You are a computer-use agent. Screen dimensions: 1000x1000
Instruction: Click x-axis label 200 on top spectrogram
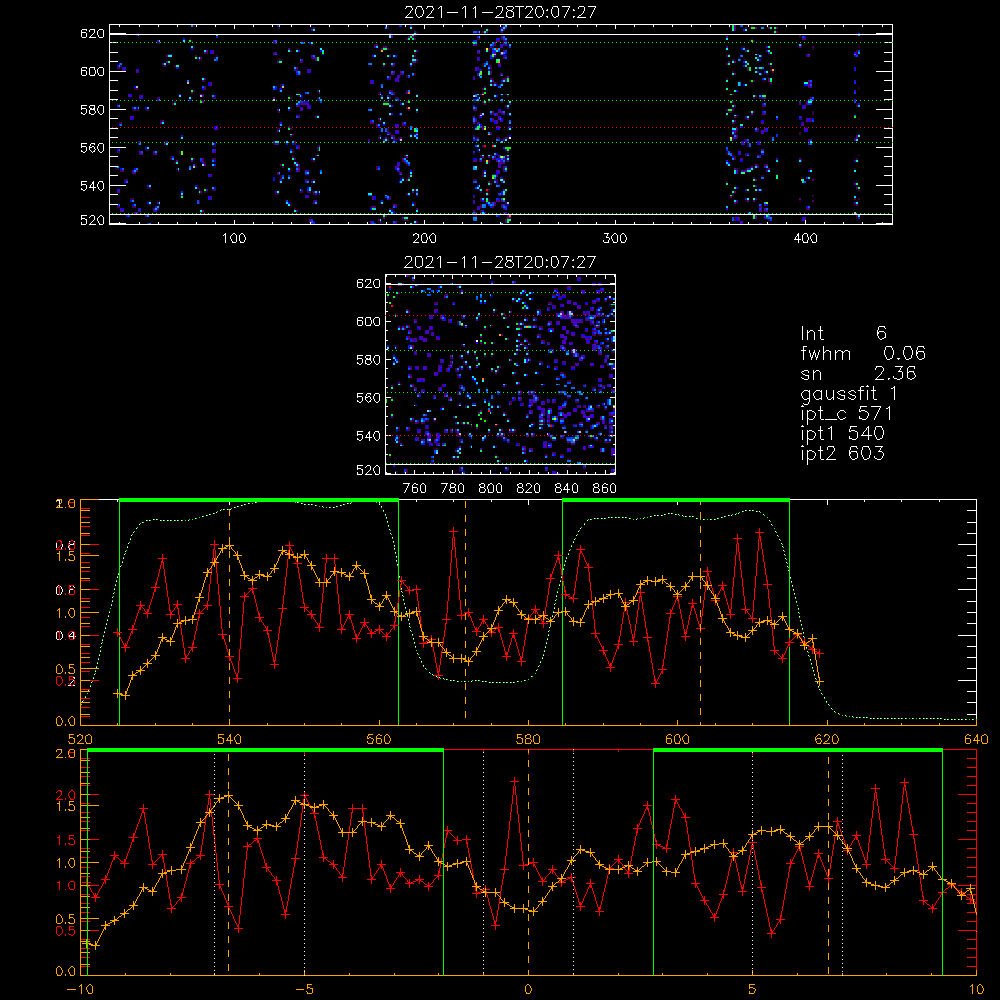424,239
